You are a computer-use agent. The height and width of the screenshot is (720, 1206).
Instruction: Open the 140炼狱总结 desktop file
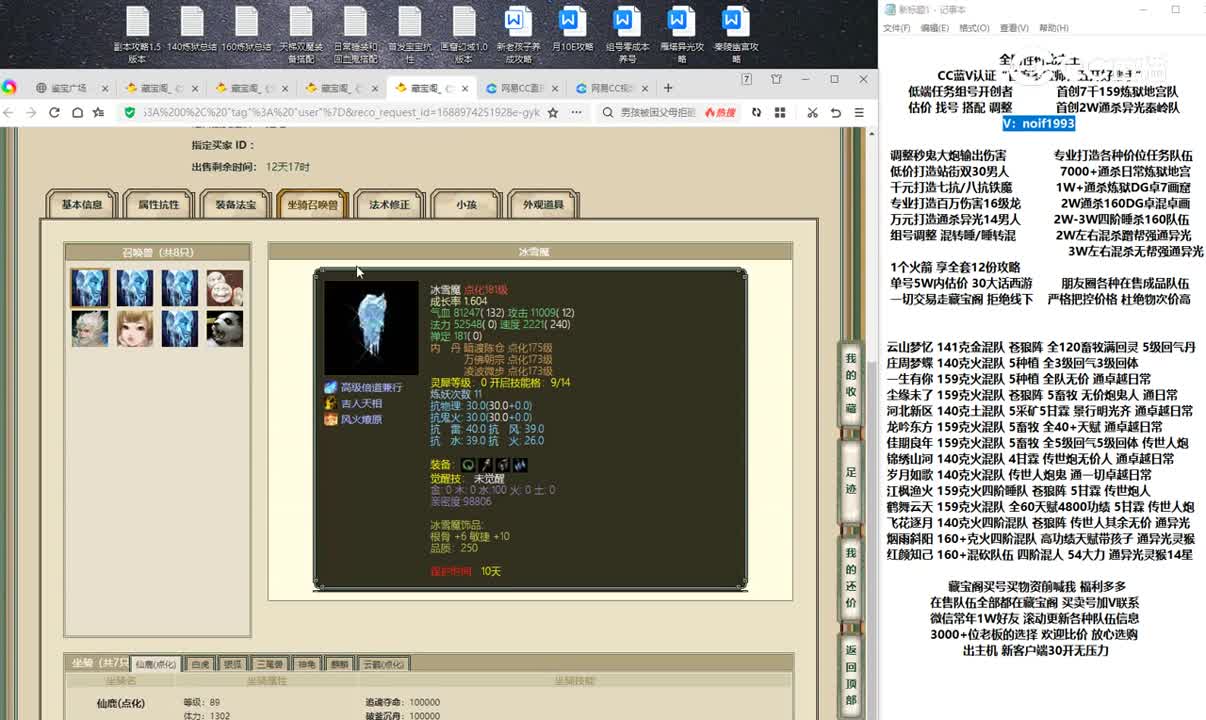tap(192, 29)
